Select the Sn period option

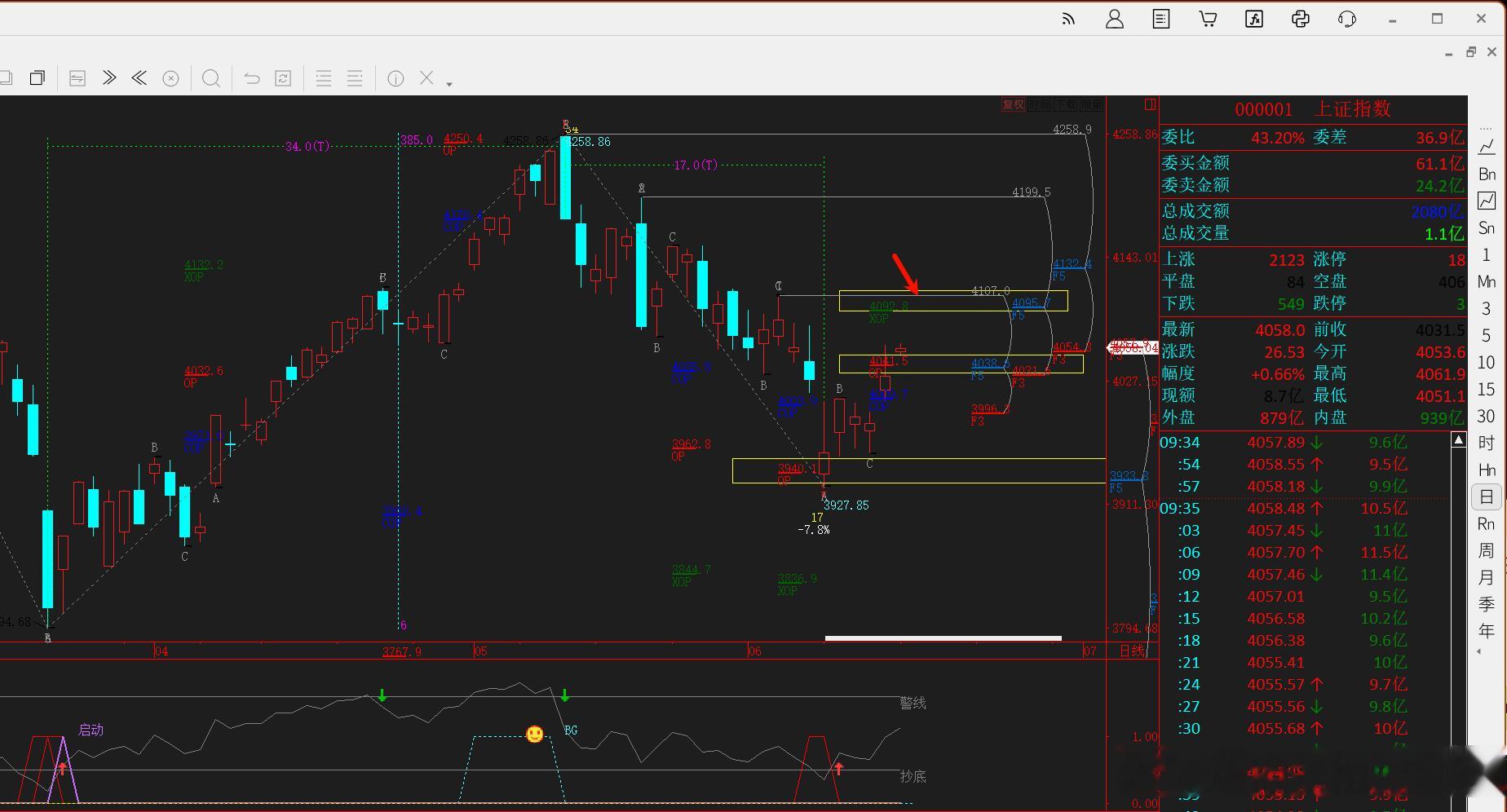pos(1487,227)
